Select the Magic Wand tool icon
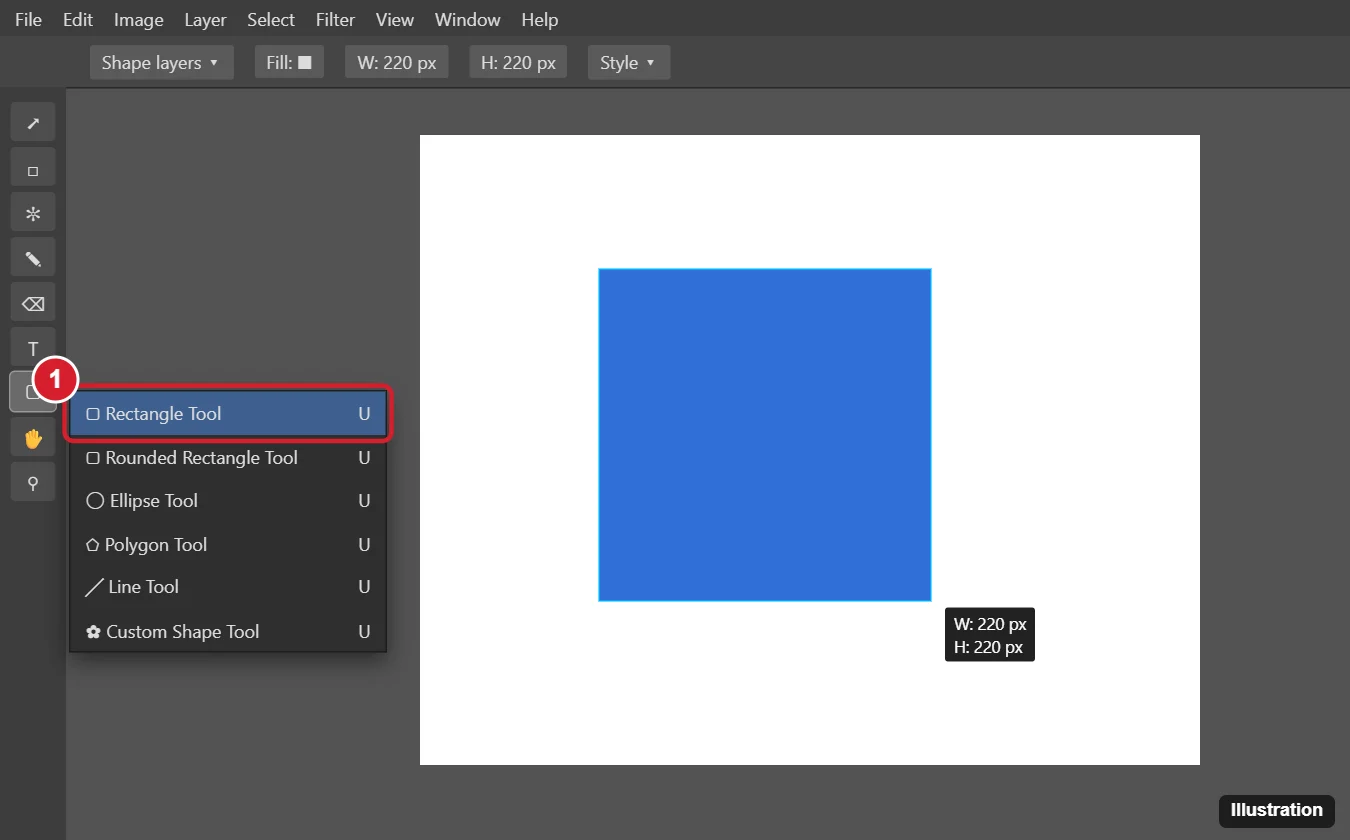 (33, 213)
